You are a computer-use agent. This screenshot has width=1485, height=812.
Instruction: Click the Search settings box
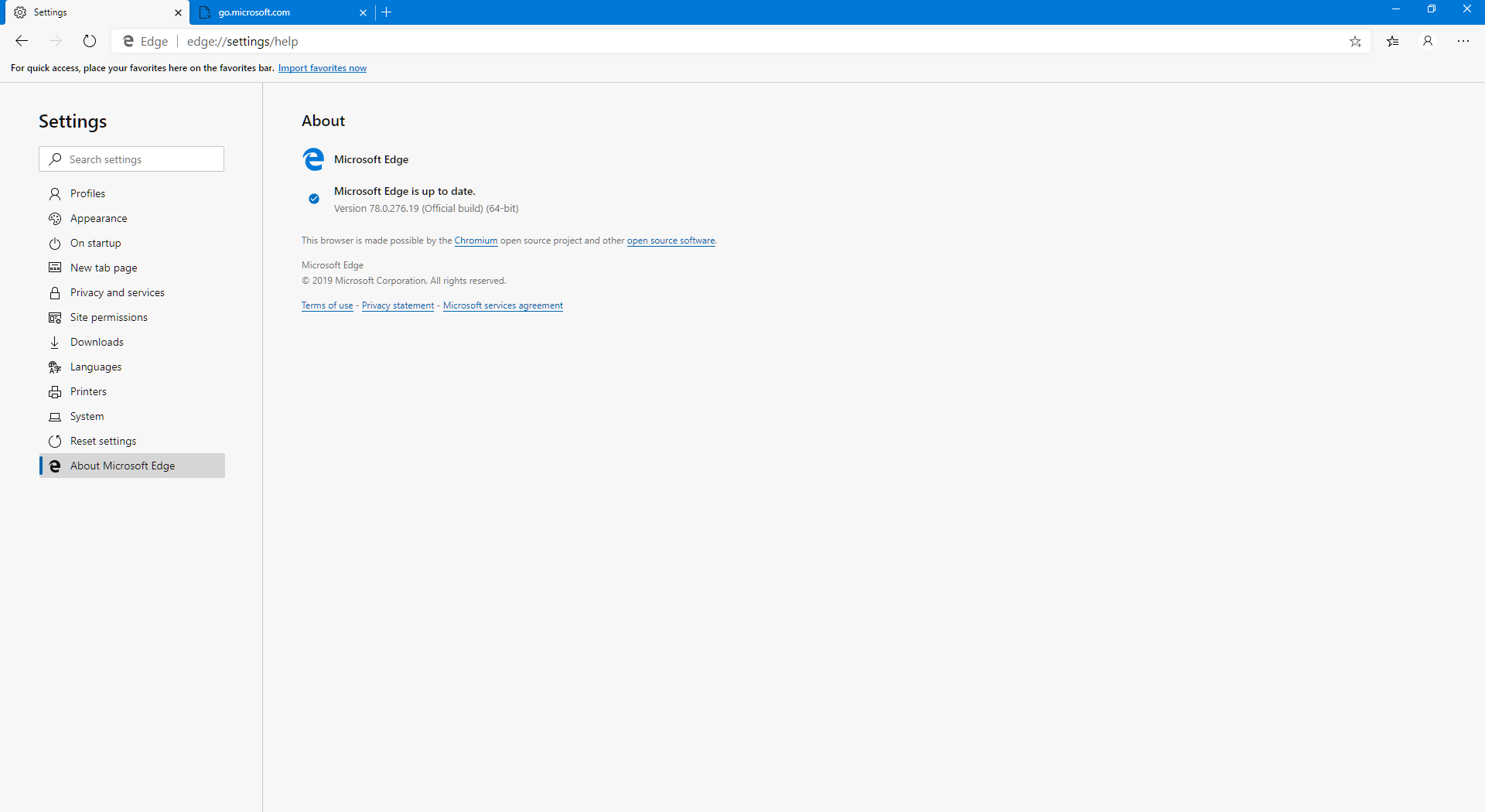[x=131, y=159]
